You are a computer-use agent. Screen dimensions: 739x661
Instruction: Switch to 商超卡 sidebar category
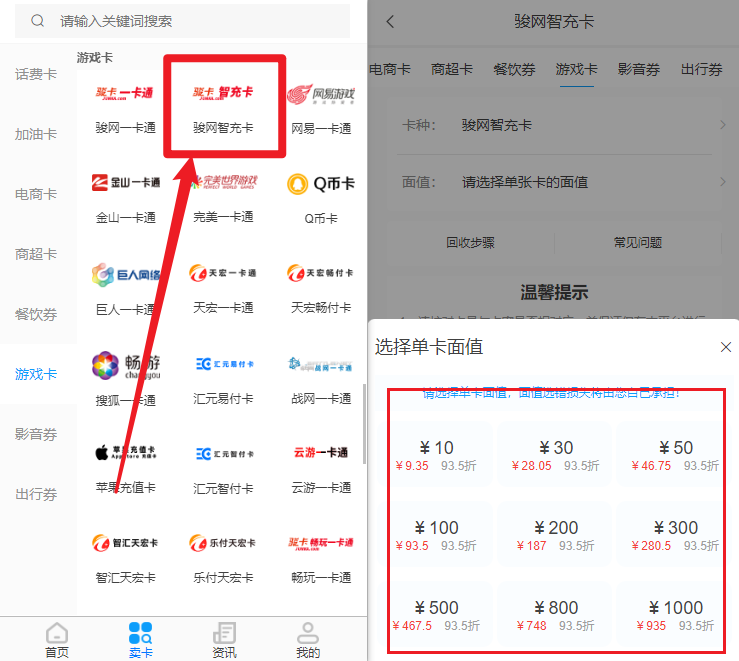[36, 254]
